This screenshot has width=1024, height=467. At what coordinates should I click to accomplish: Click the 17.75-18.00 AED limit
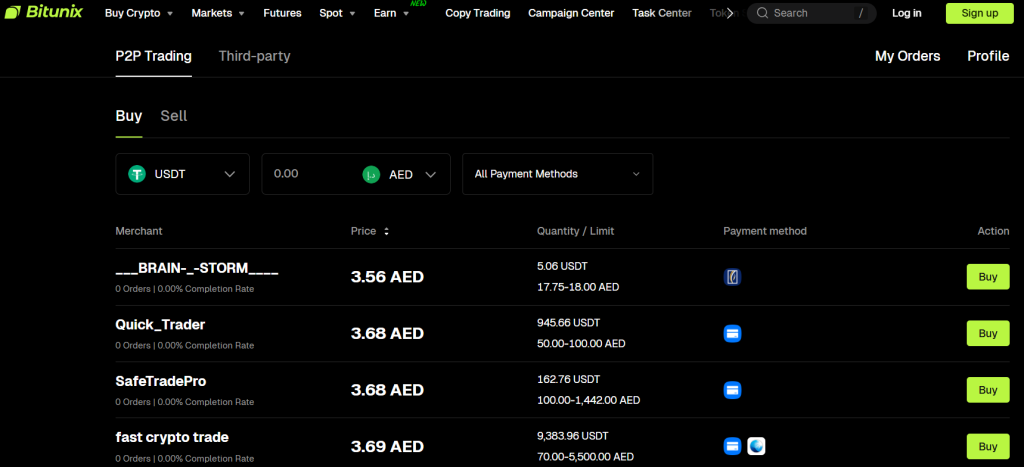(578, 287)
